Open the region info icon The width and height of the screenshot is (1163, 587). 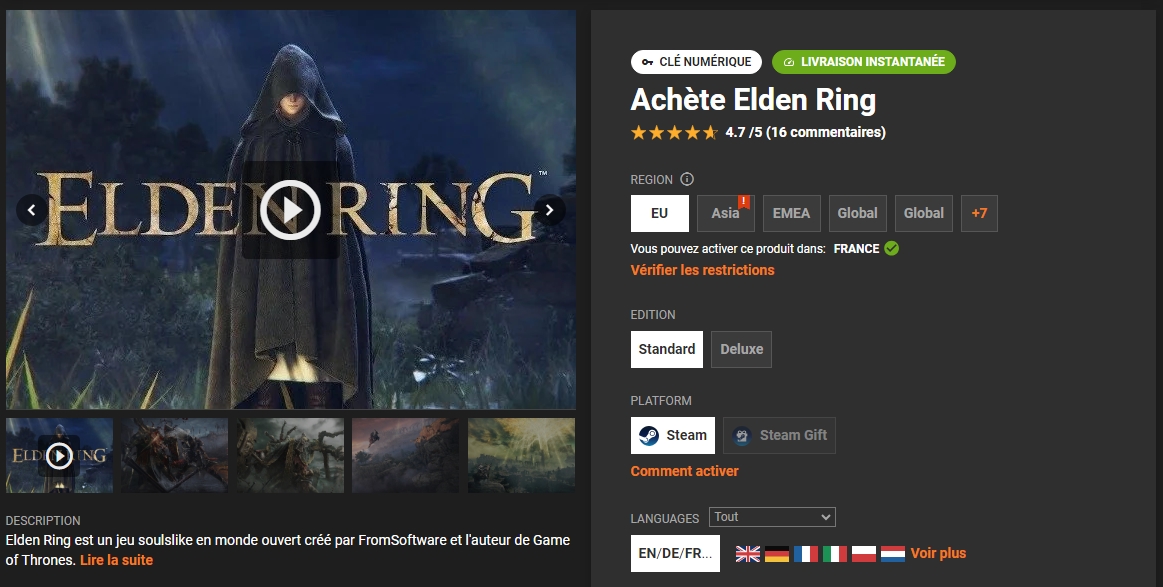pyautogui.click(x=687, y=179)
